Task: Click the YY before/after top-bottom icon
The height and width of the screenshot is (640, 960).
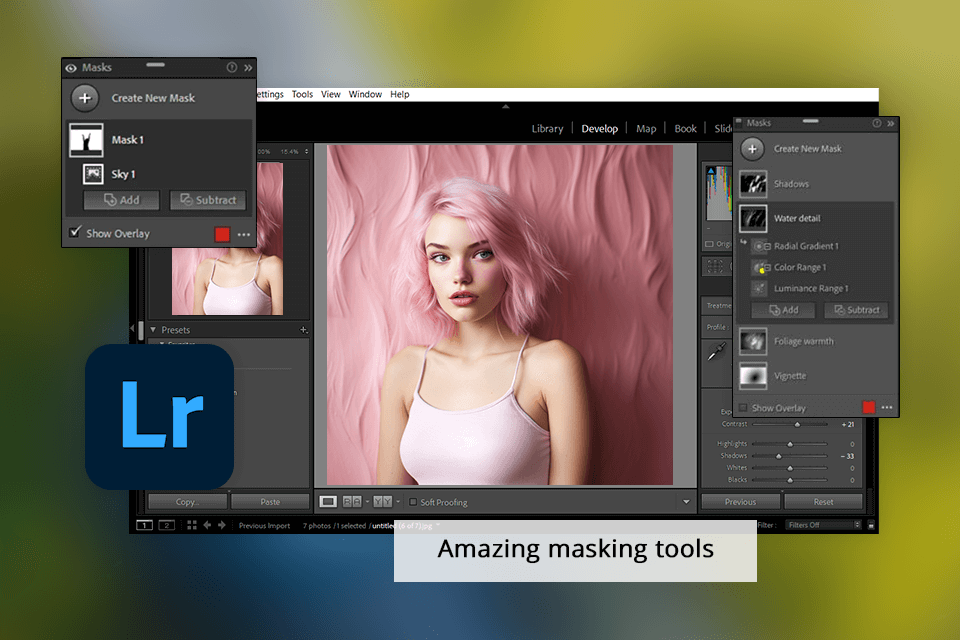Action: (383, 502)
